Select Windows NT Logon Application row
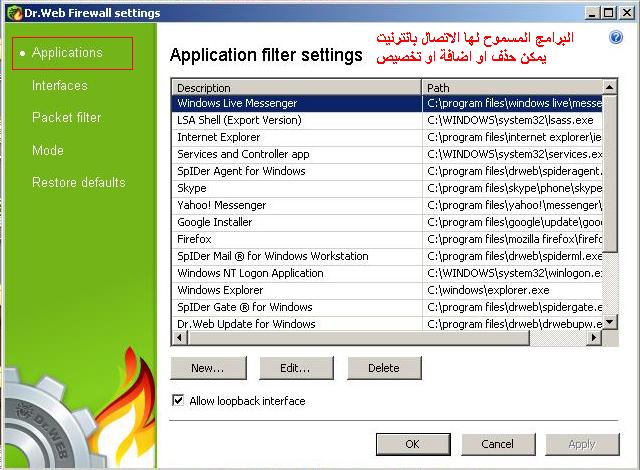The image size is (640, 470). (x=387, y=273)
